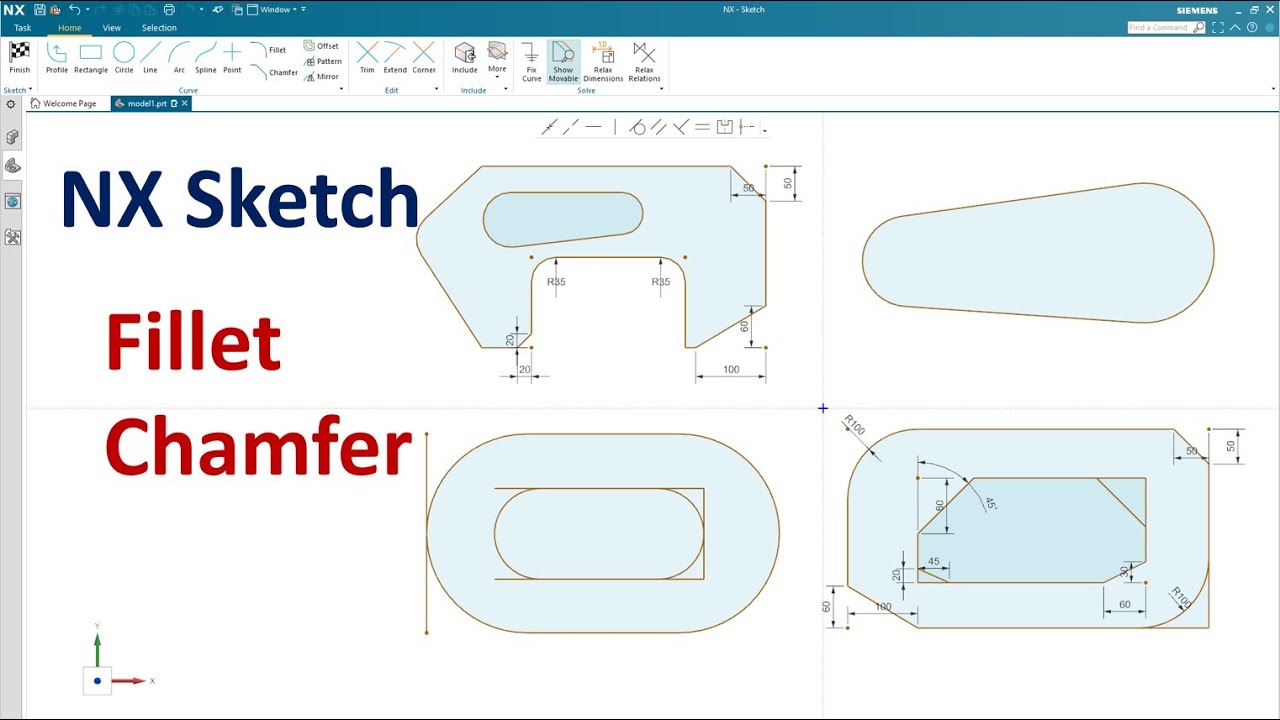Open the resource bar settings gear
The width and height of the screenshot is (1280, 720).
(10, 104)
